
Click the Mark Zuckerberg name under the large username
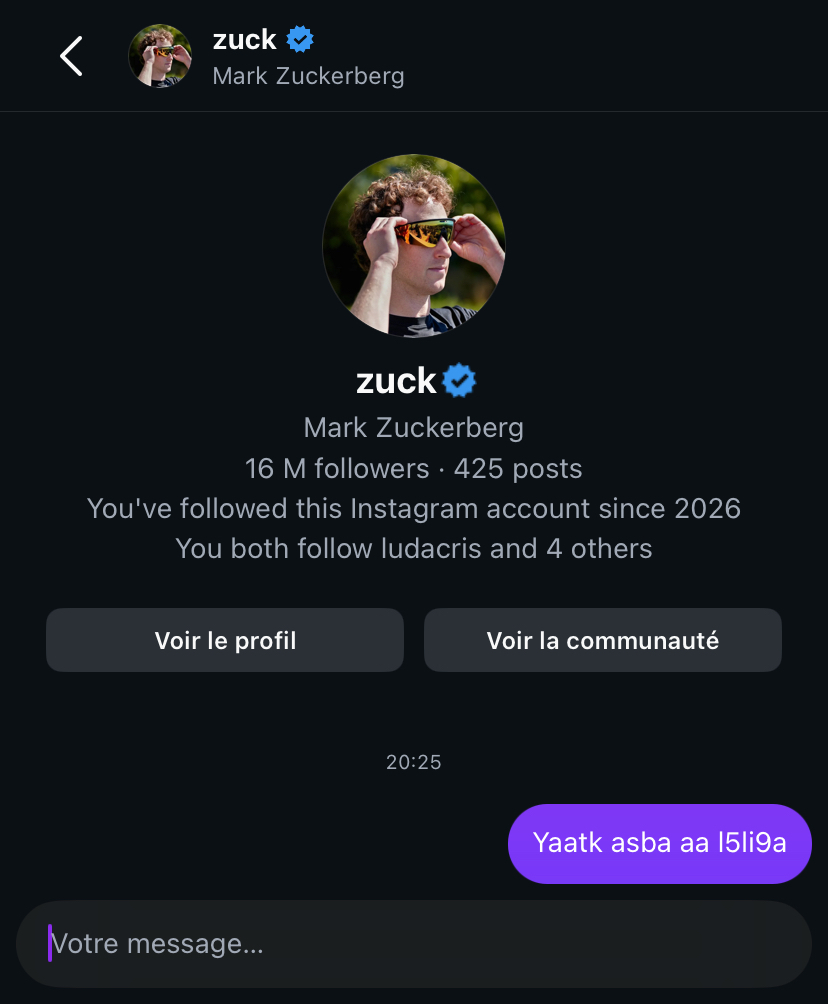tap(414, 428)
